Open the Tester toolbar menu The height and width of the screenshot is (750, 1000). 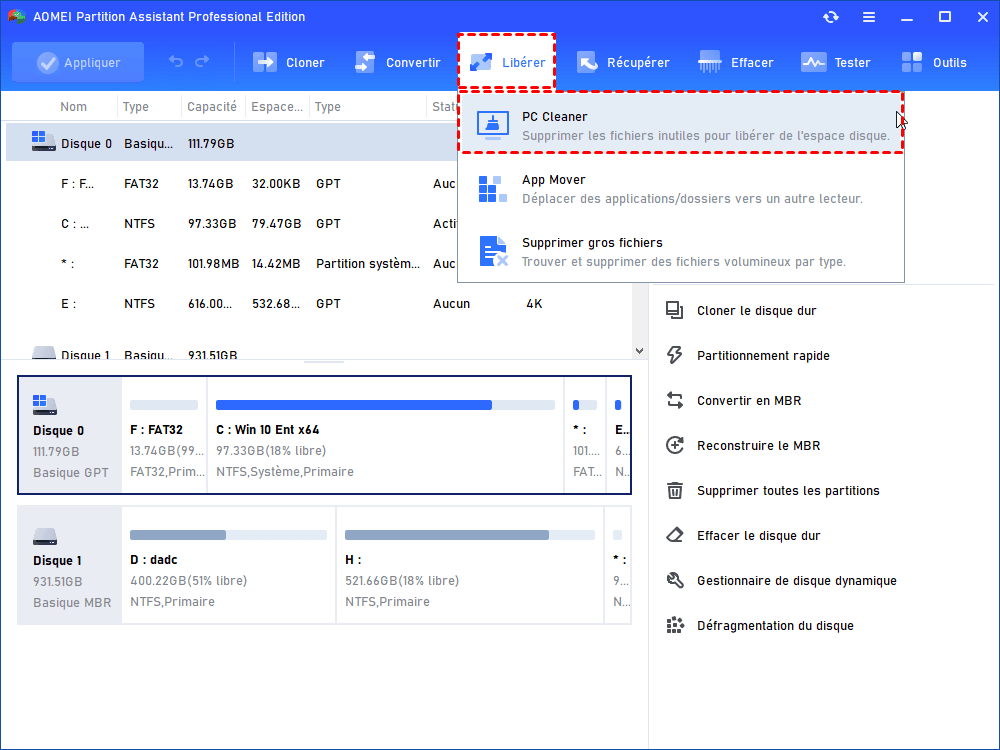coord(835,62)
